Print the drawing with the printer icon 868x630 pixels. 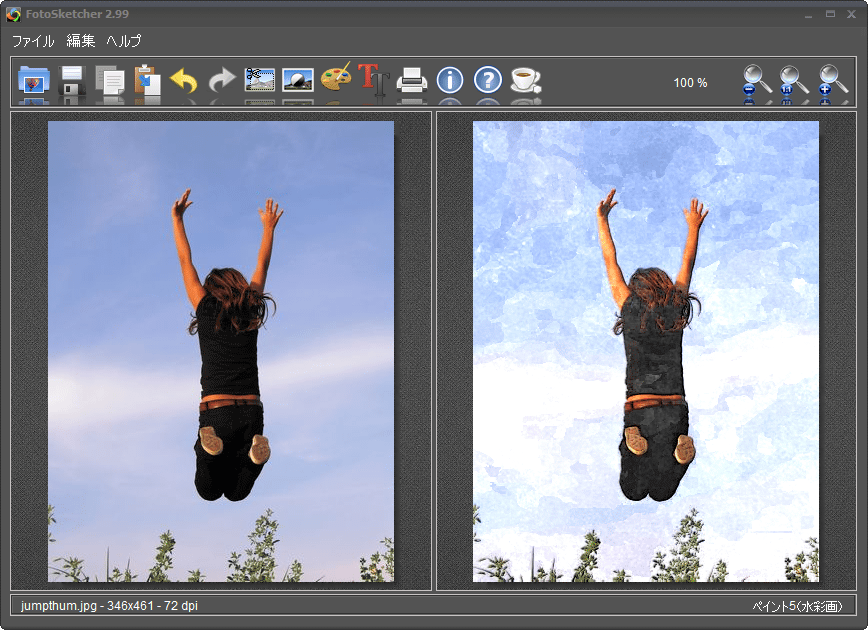(412, 80)
